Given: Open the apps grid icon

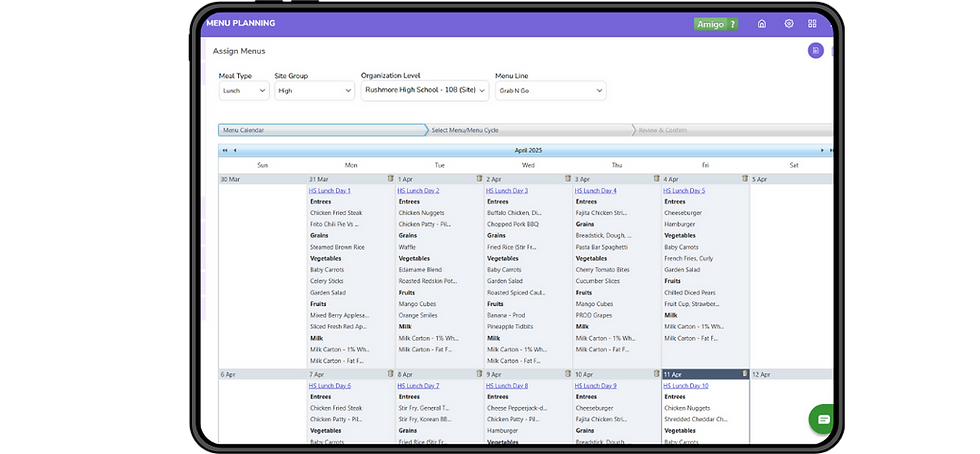Looking at the screenshot, I should [x=812, y=24].
